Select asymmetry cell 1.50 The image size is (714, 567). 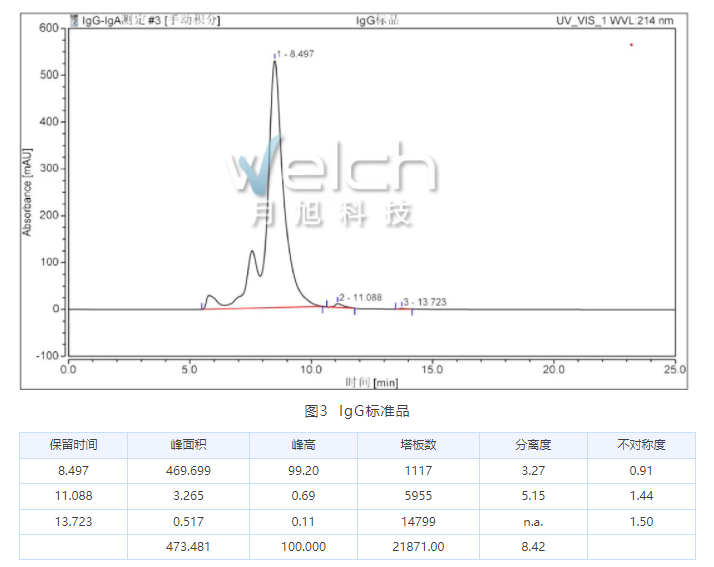(x=641, y=521)
